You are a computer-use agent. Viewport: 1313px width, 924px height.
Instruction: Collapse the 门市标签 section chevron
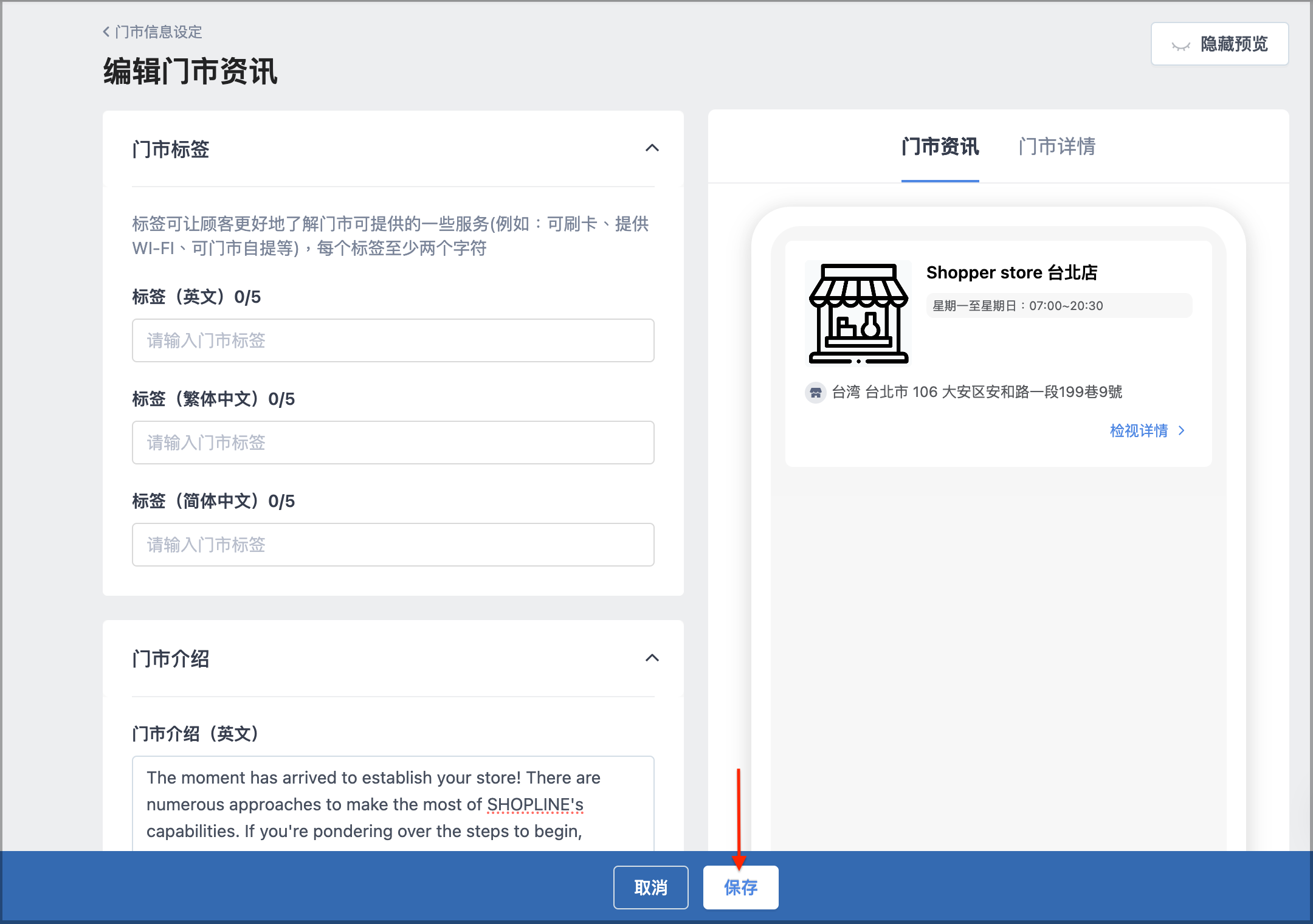click(652, 148)
